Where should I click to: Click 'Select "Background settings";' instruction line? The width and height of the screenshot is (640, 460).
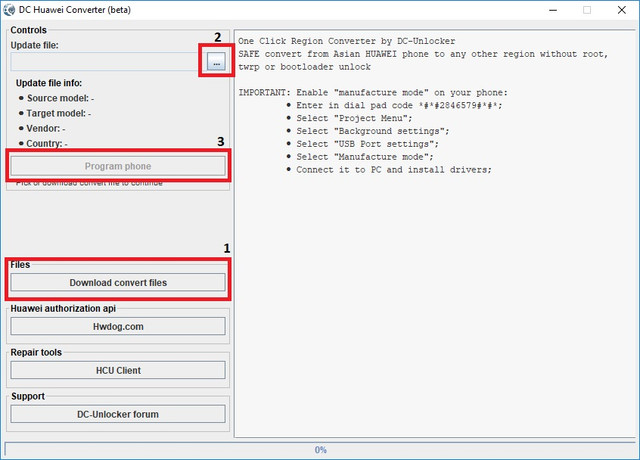(373, 131)
